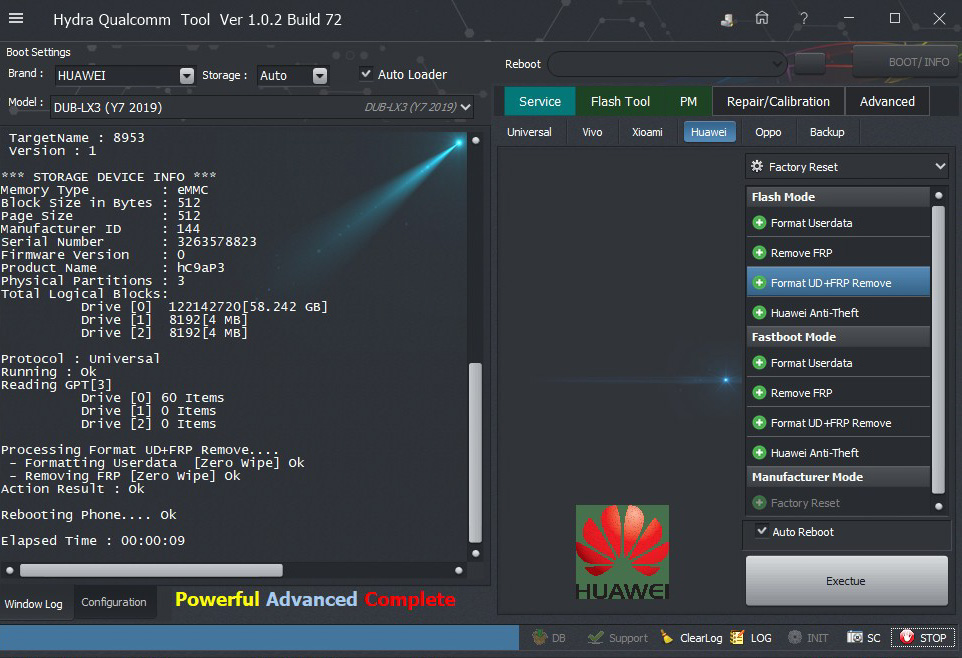
Task: Click the Fastboot Mode section header
Action: 838,337
